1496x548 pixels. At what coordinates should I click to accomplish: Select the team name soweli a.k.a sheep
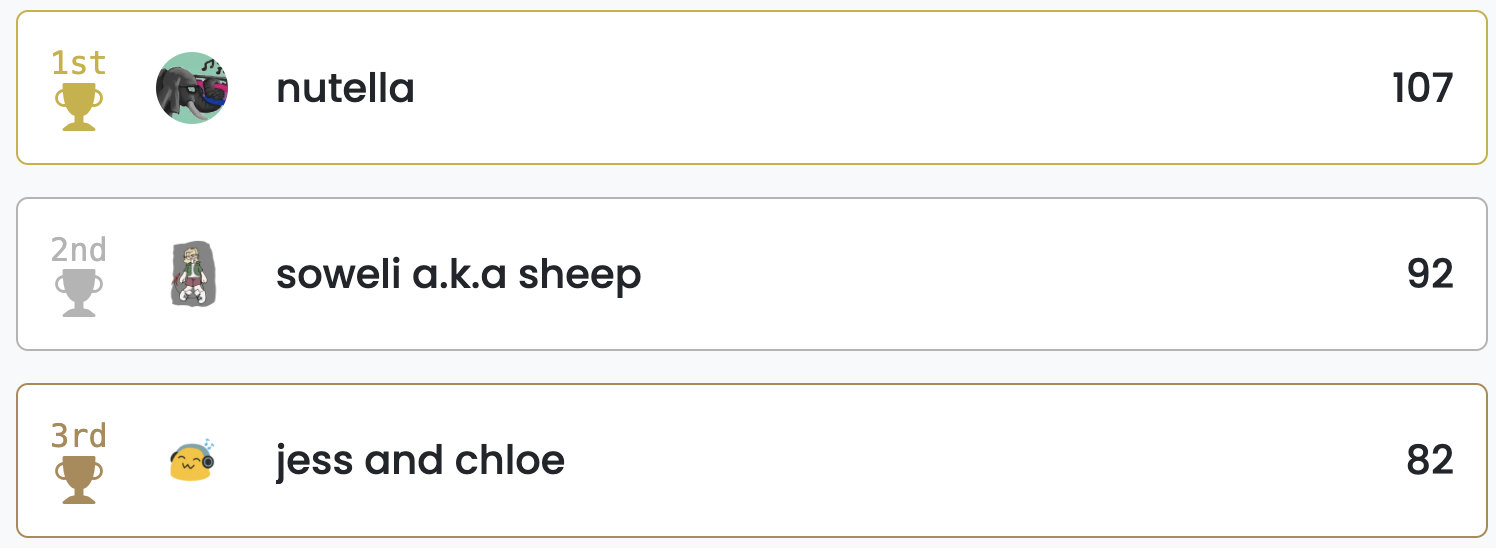(x=458, y=275)
